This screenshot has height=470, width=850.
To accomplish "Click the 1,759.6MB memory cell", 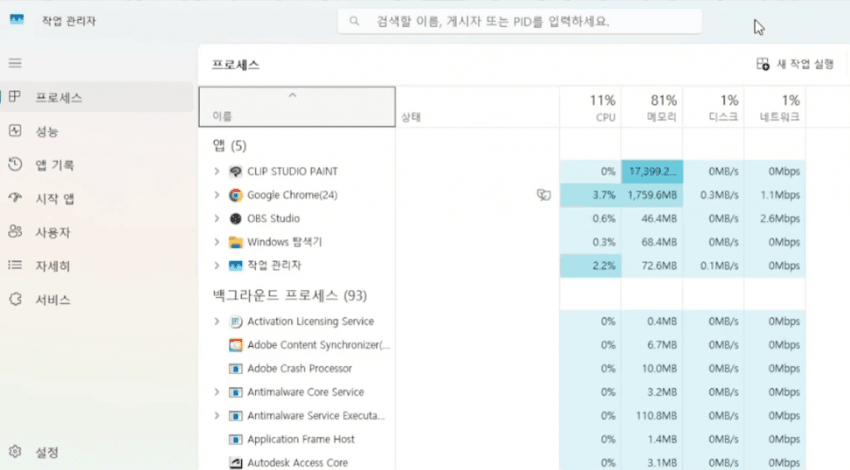I will tap(652, 195).
